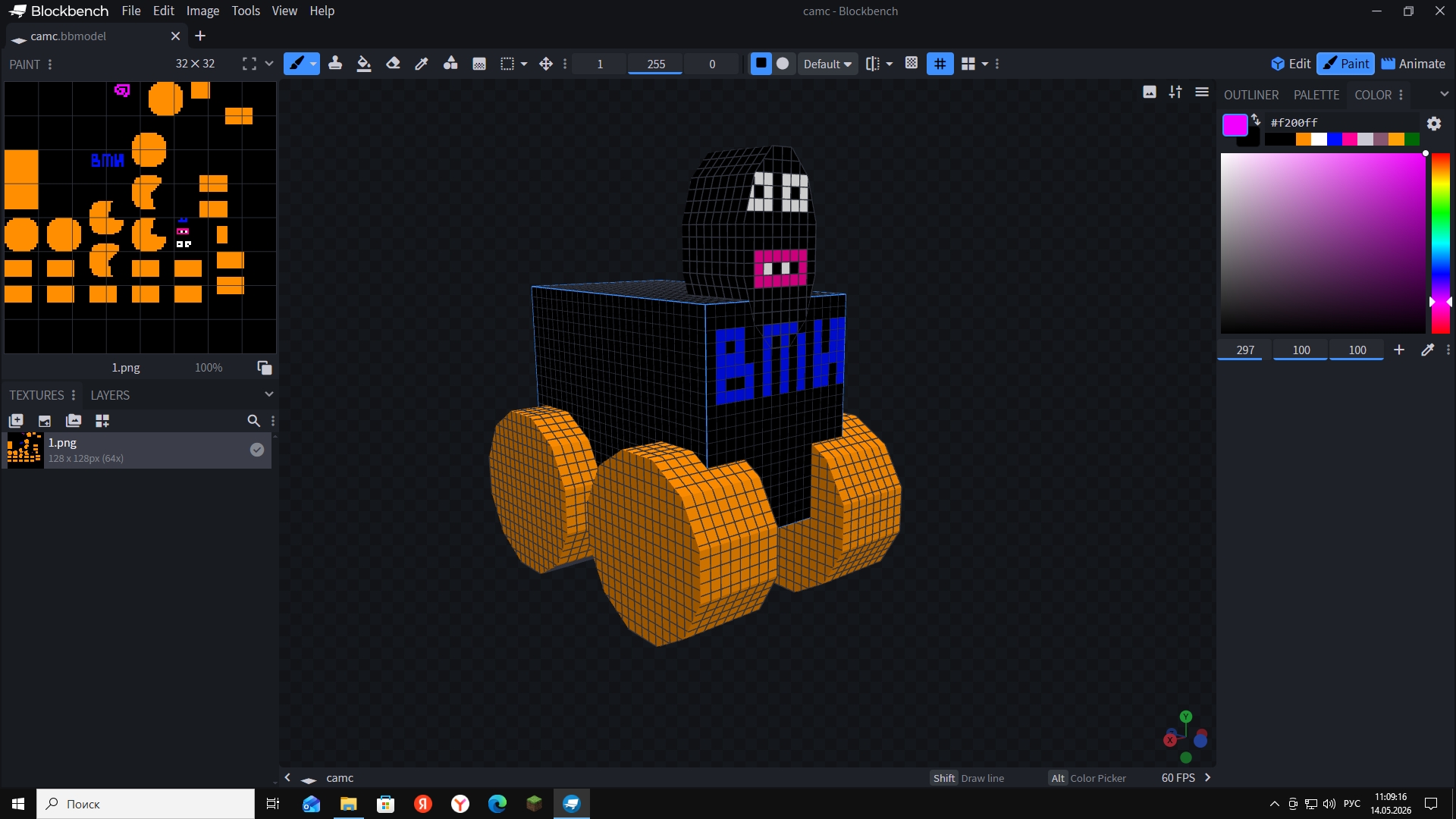Click the hex color field #f200ff
Image resolution: width=1456 pixels, height=819 pixels.
(x=1342, y=122)
